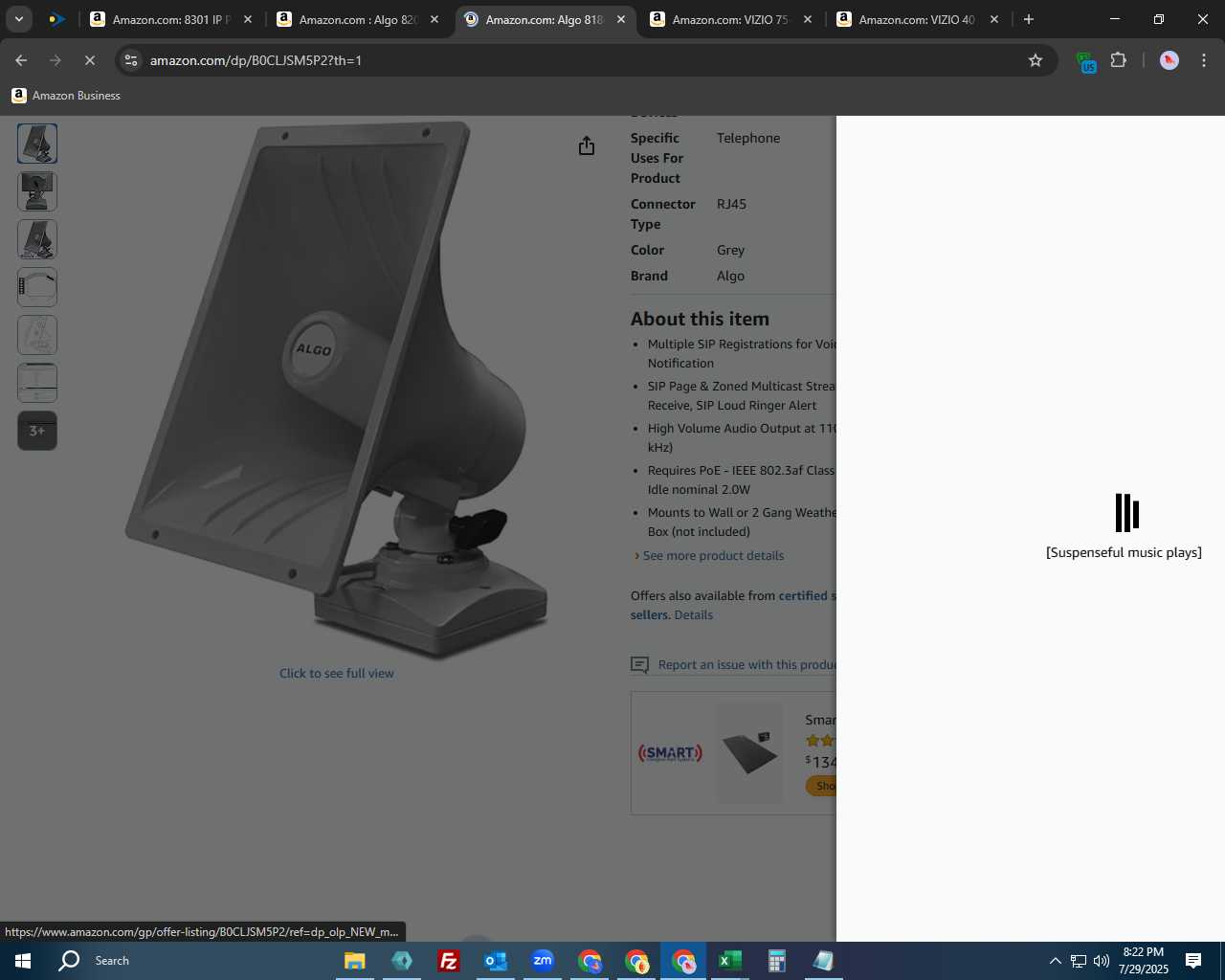Close the 8301 IP tab

(x=248, y=19)
